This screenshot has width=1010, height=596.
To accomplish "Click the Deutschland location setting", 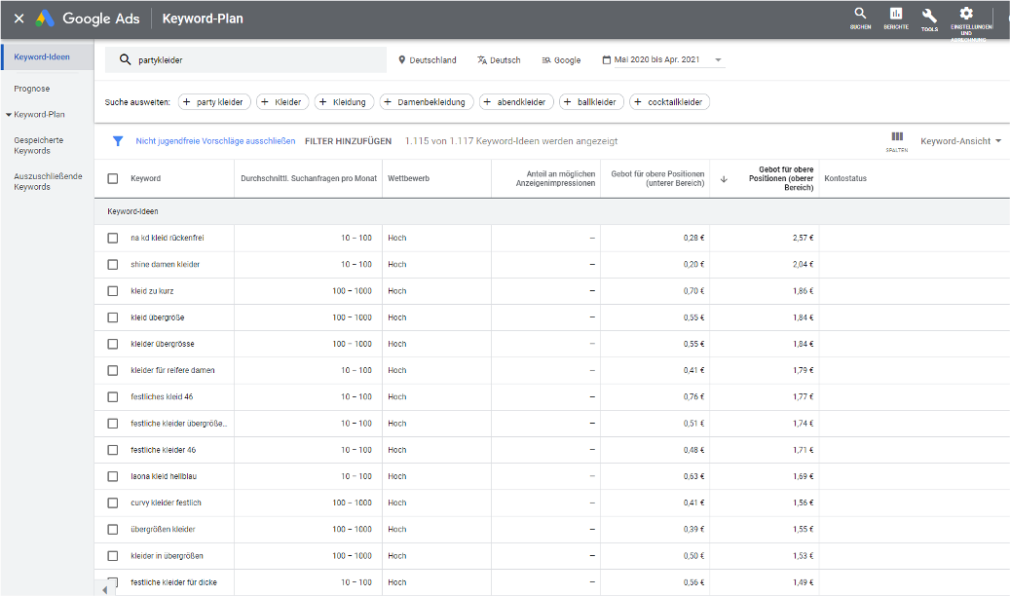I will (427, 60).
